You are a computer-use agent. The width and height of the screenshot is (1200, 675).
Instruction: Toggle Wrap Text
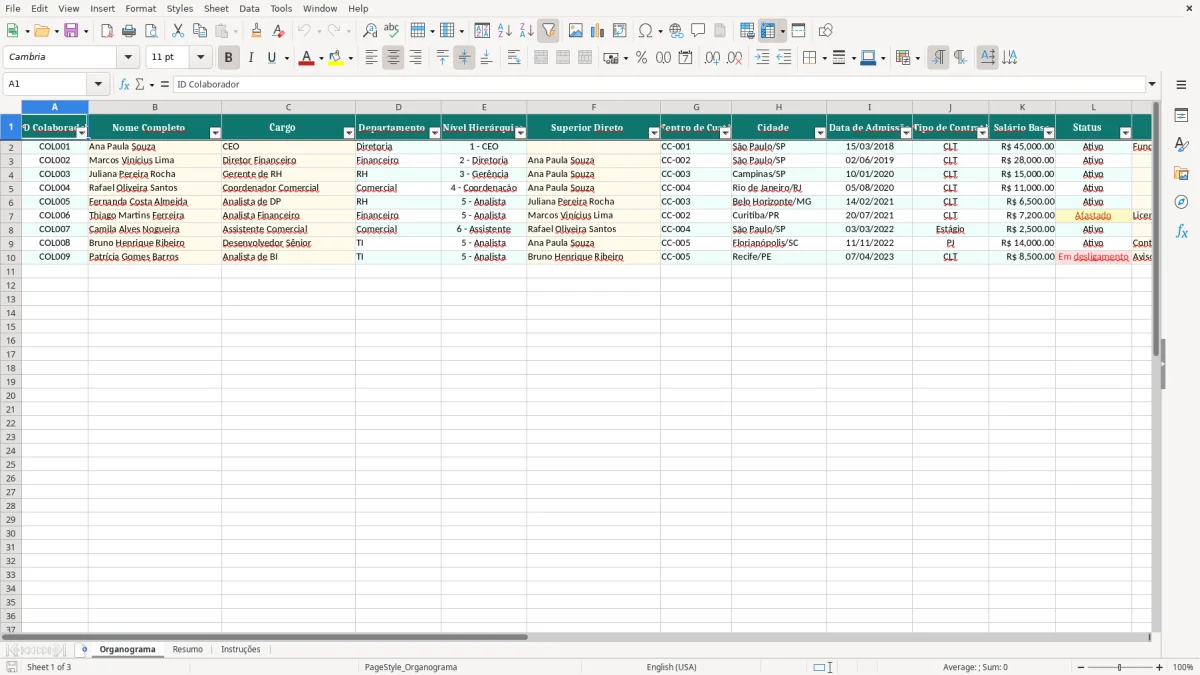point(514,58)
